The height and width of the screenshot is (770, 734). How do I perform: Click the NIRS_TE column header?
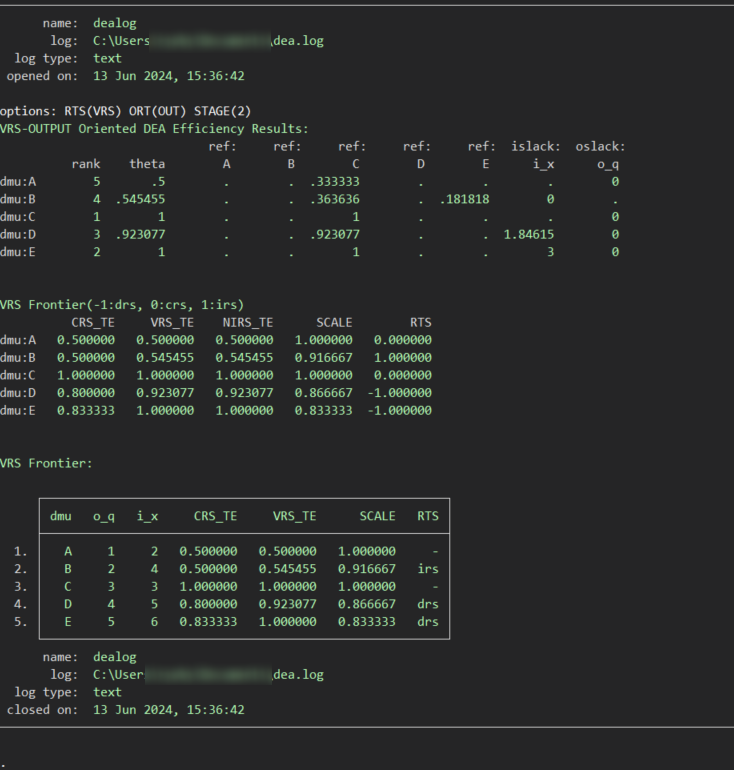point(249,323)
